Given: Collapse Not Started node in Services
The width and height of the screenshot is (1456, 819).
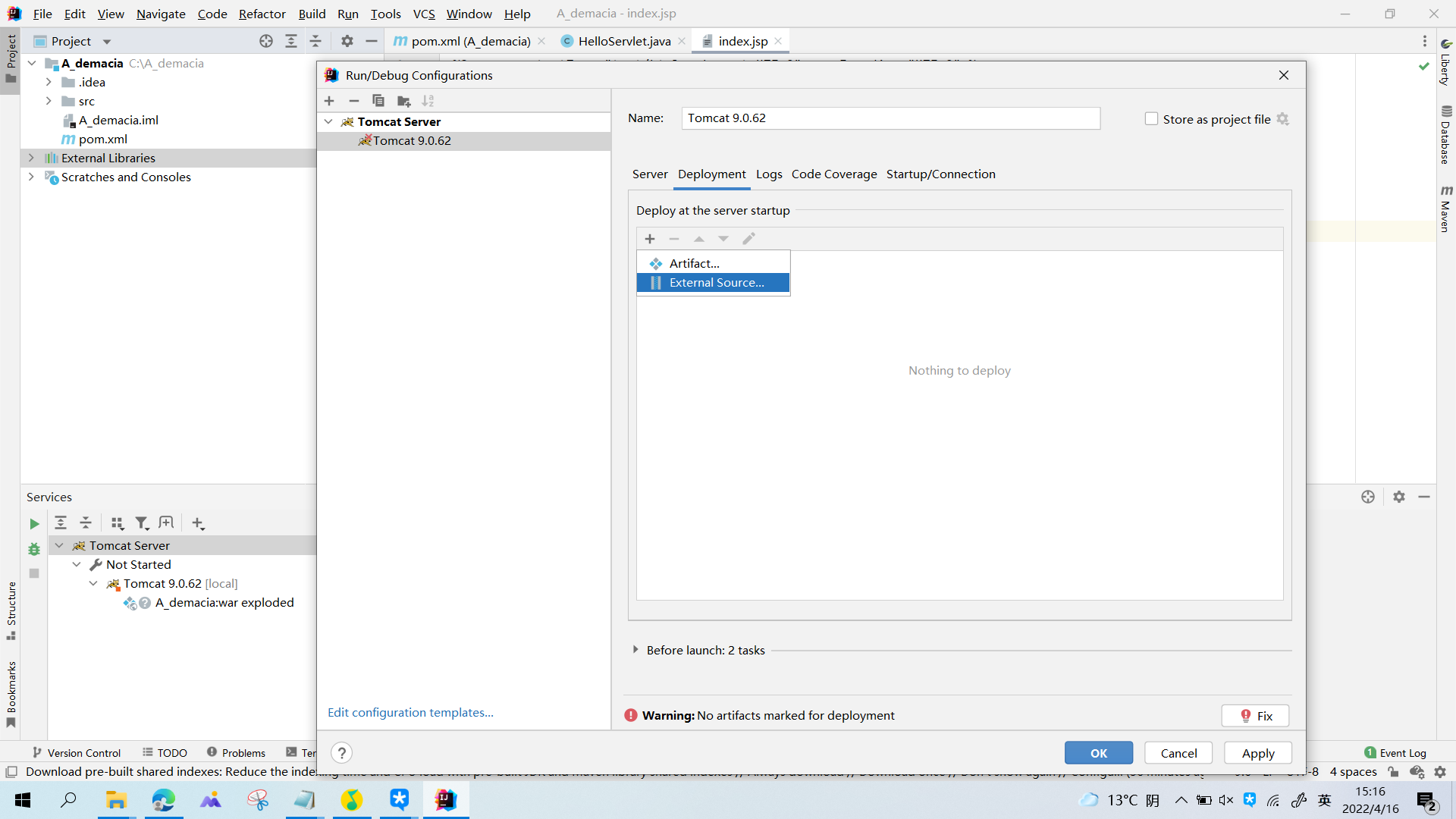Looking at the screenshot, I should [77, 564].
